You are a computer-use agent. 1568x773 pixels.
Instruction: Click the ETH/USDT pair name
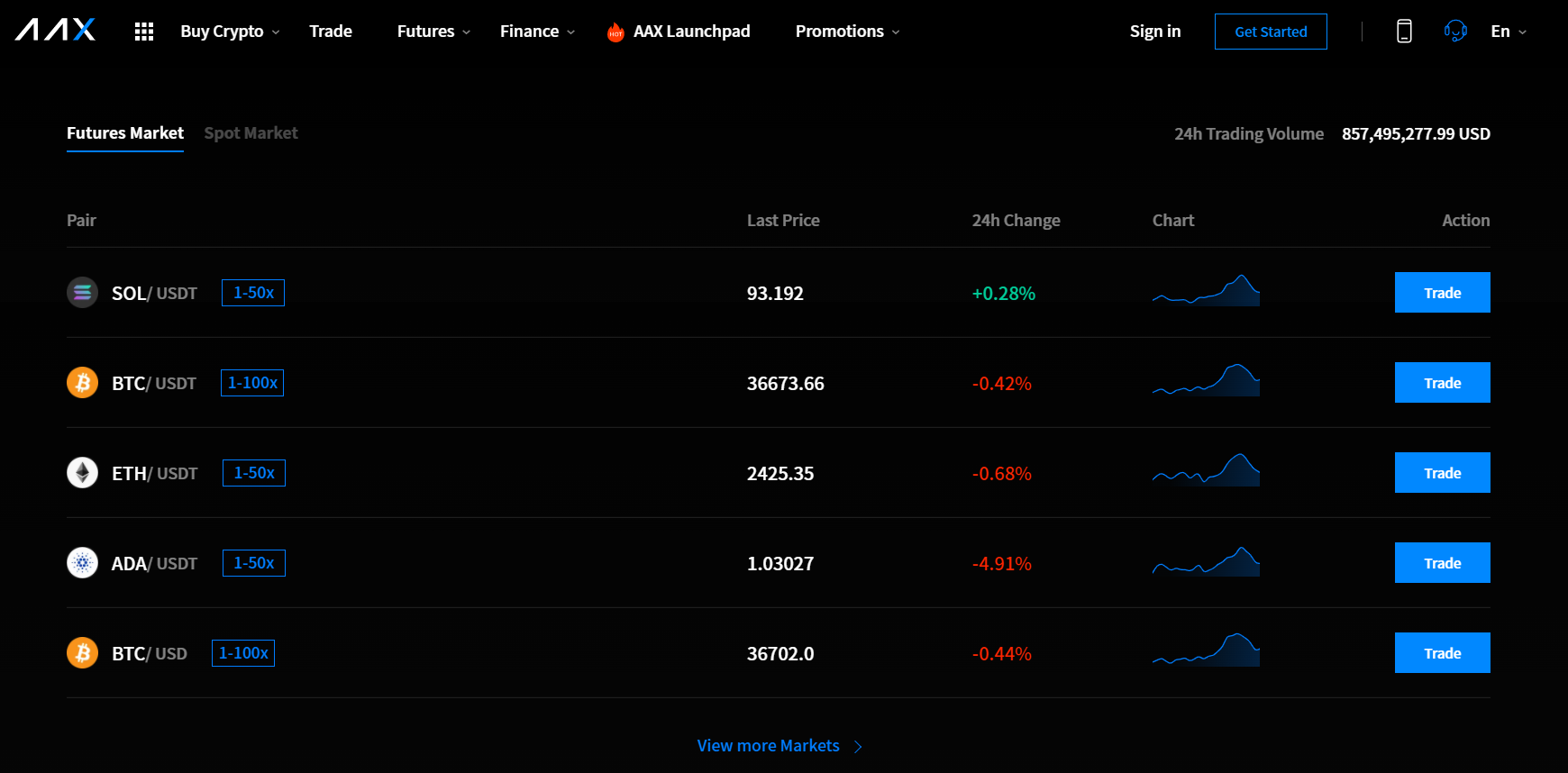click(x=154, y=474)
